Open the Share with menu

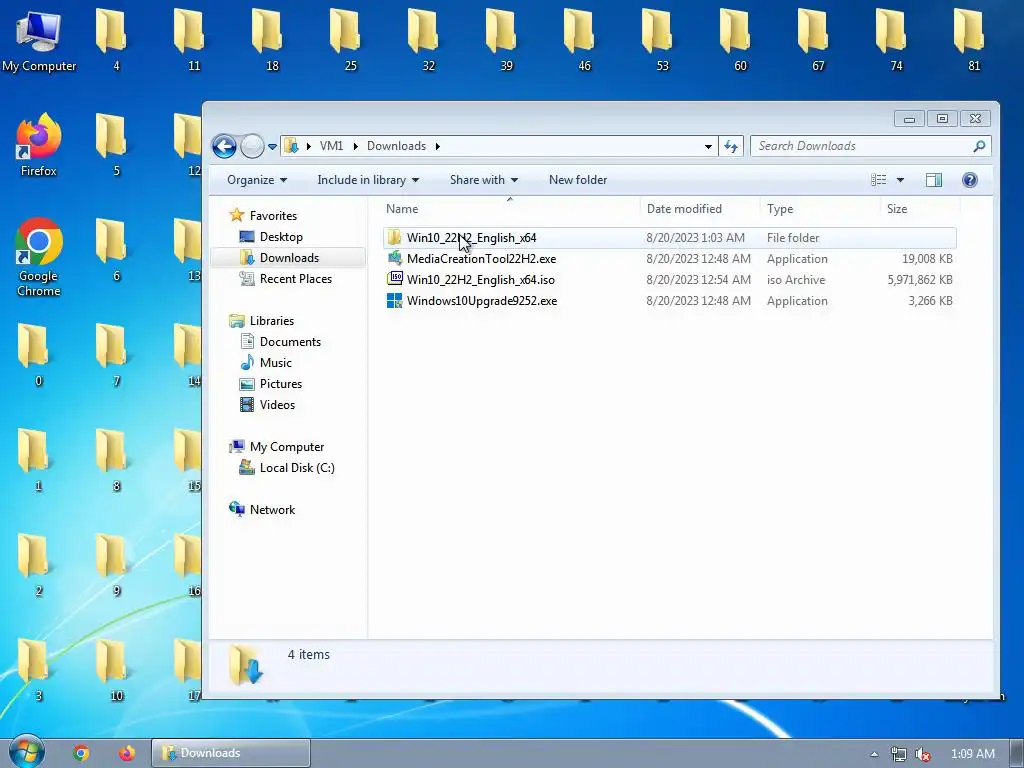pyautogui.click(x=483, y=180)
